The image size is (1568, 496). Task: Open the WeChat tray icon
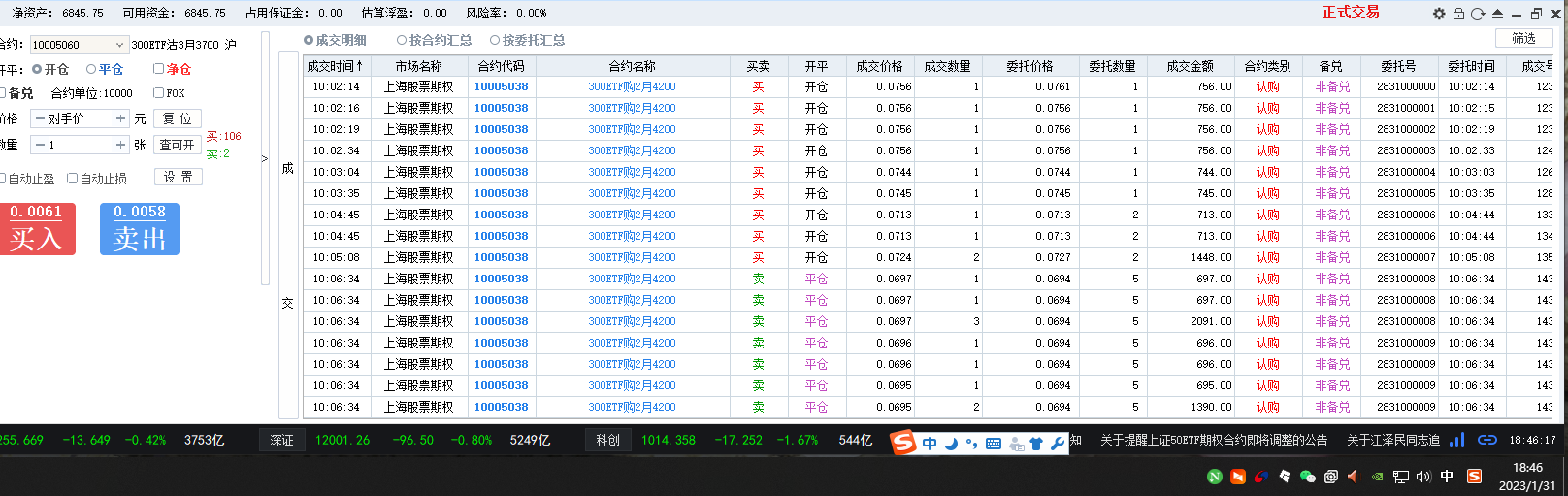coord(1307,476)
